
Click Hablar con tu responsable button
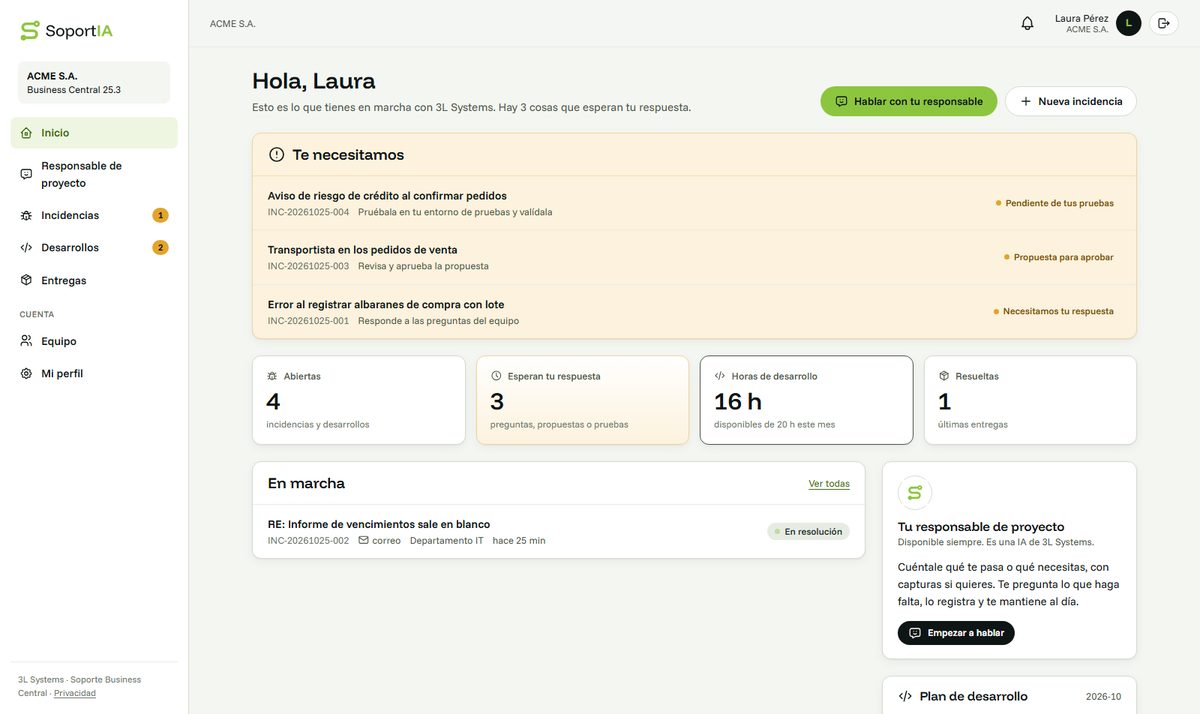pyautogui.click(x=909, y=101)
